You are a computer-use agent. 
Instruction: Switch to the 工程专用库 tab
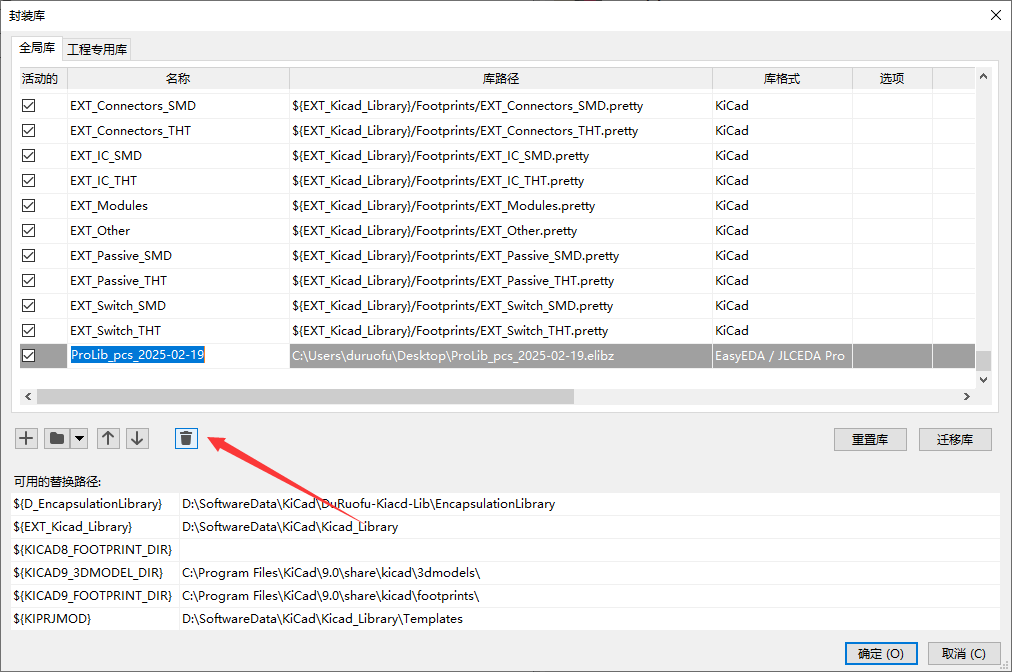[97, 49]
